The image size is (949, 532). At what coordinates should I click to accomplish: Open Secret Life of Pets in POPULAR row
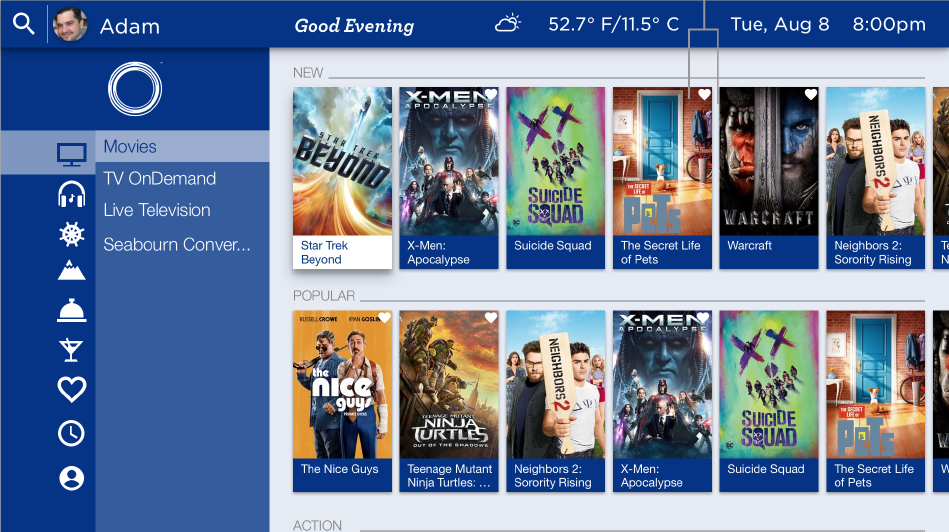(876, 385)
